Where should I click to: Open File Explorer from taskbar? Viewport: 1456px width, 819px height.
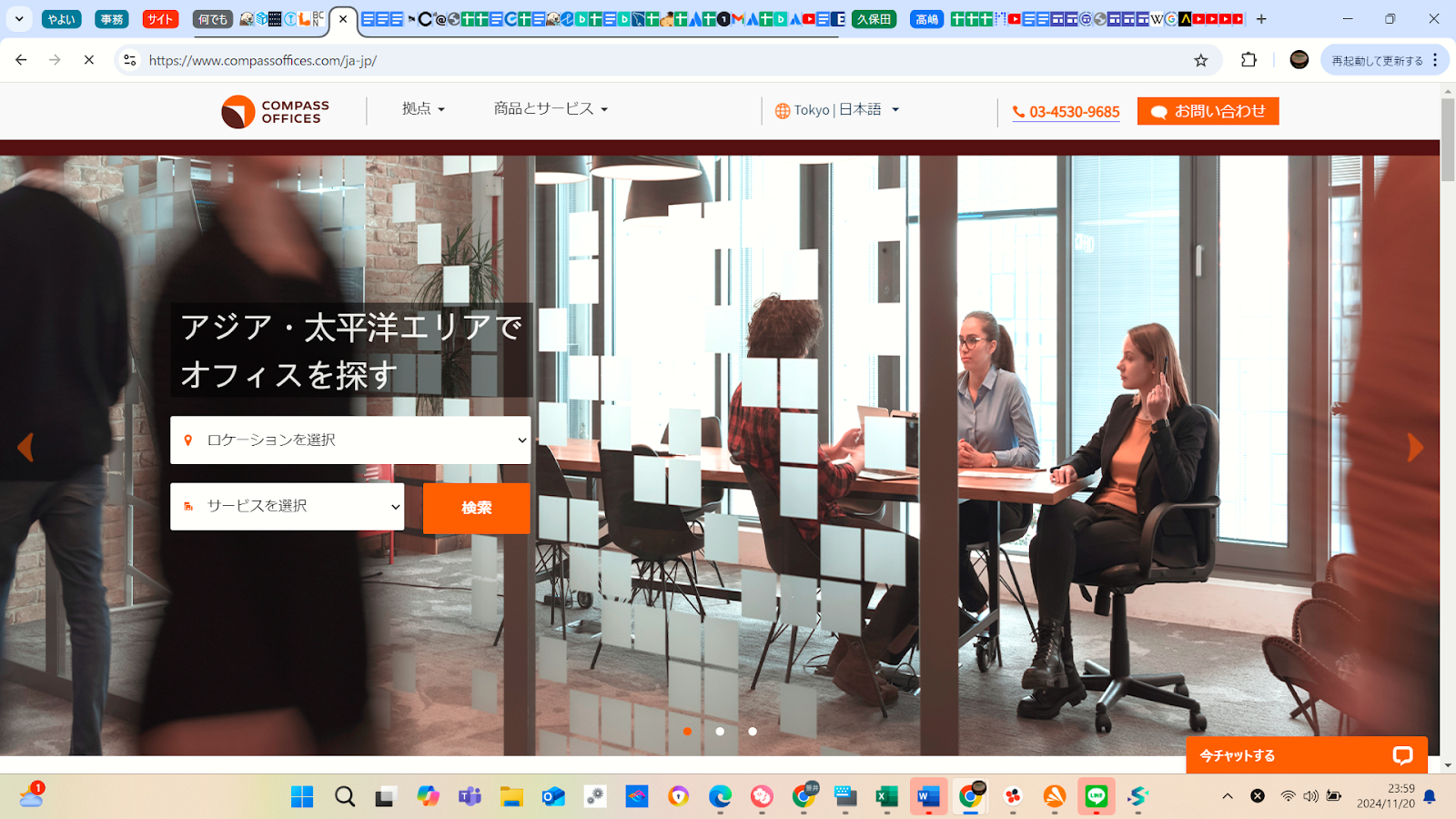point(511,797)
